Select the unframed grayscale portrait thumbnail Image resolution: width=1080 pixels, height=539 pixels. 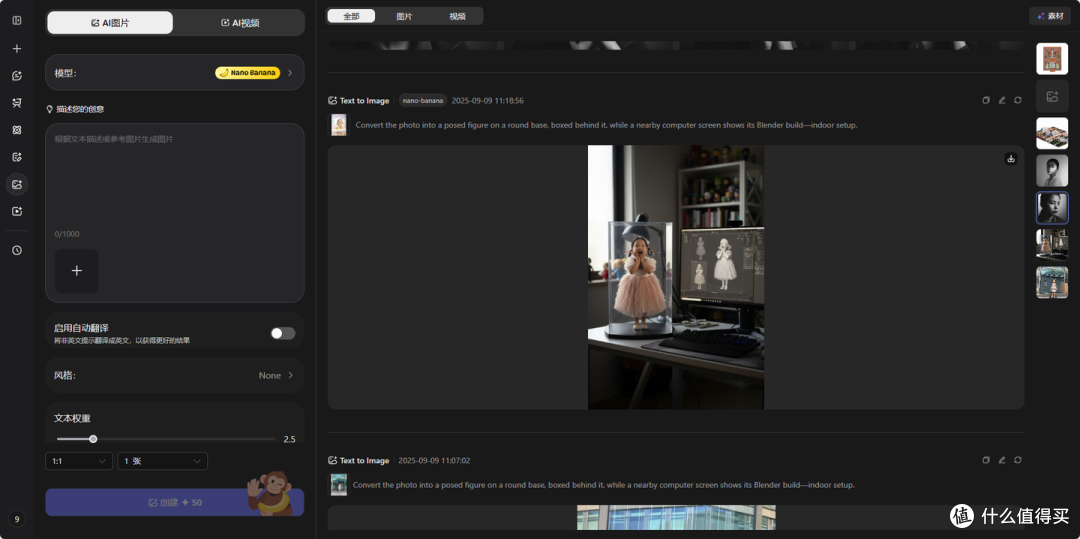(1052, 171)
